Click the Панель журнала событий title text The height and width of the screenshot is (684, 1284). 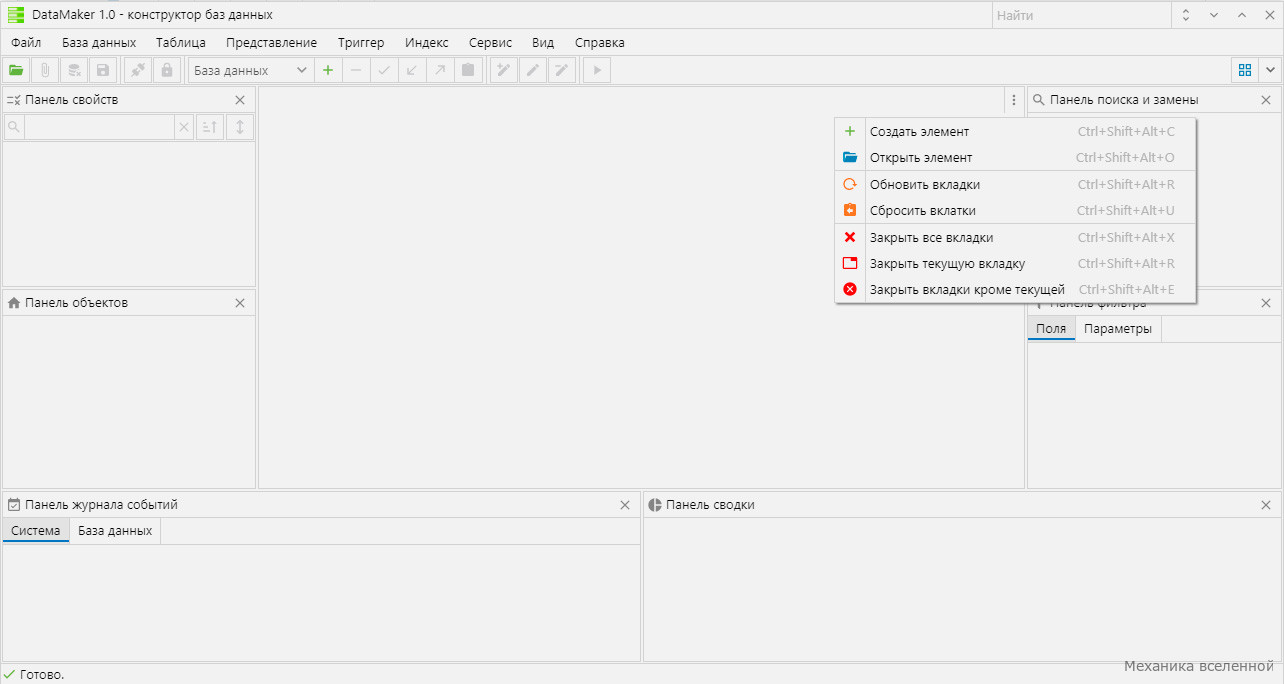(101, 505)
